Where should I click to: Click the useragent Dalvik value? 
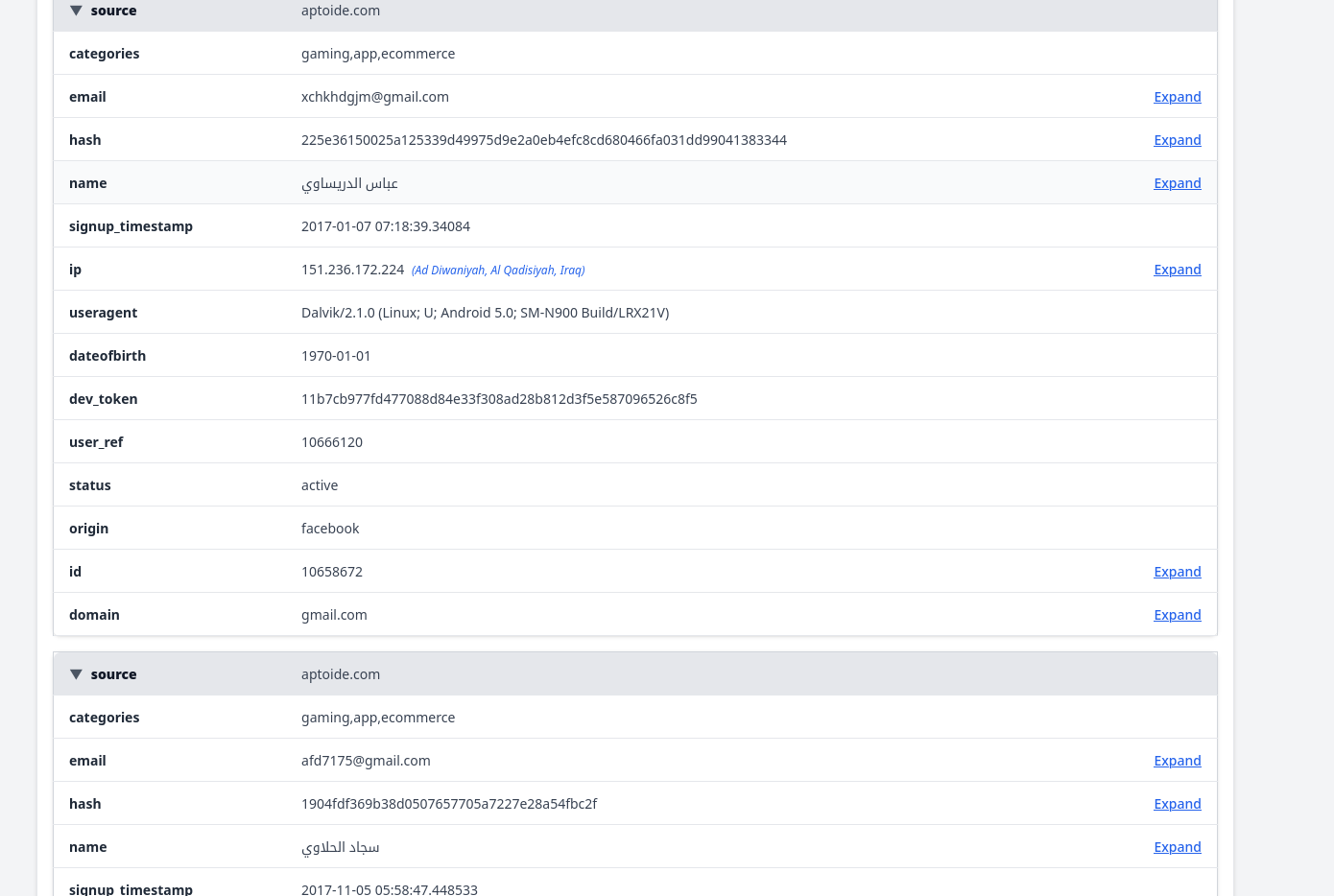click(485, 313)
